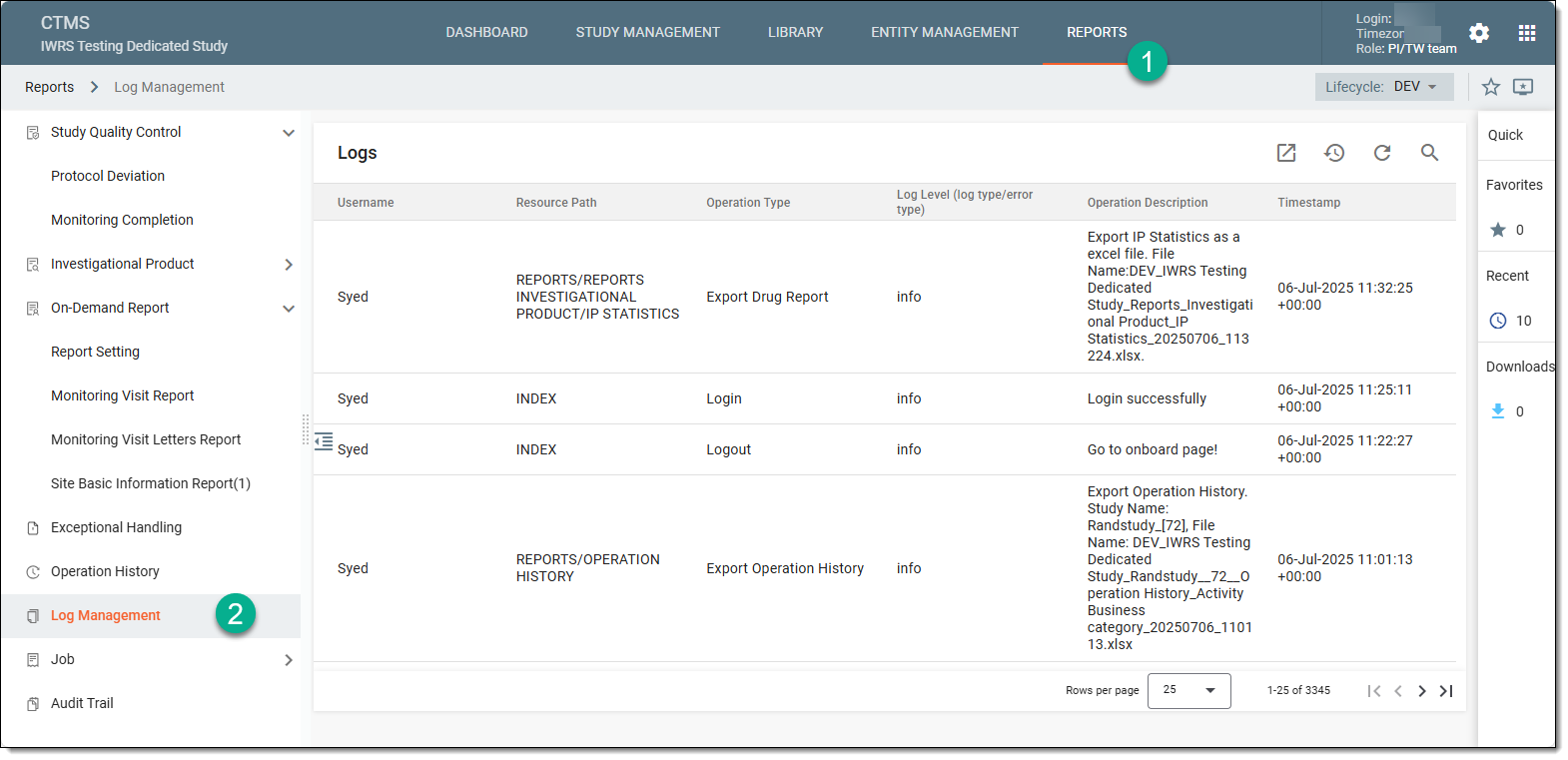Switch to Study Management tab
Screen dimensions: 1568x760
pos(648,32)
